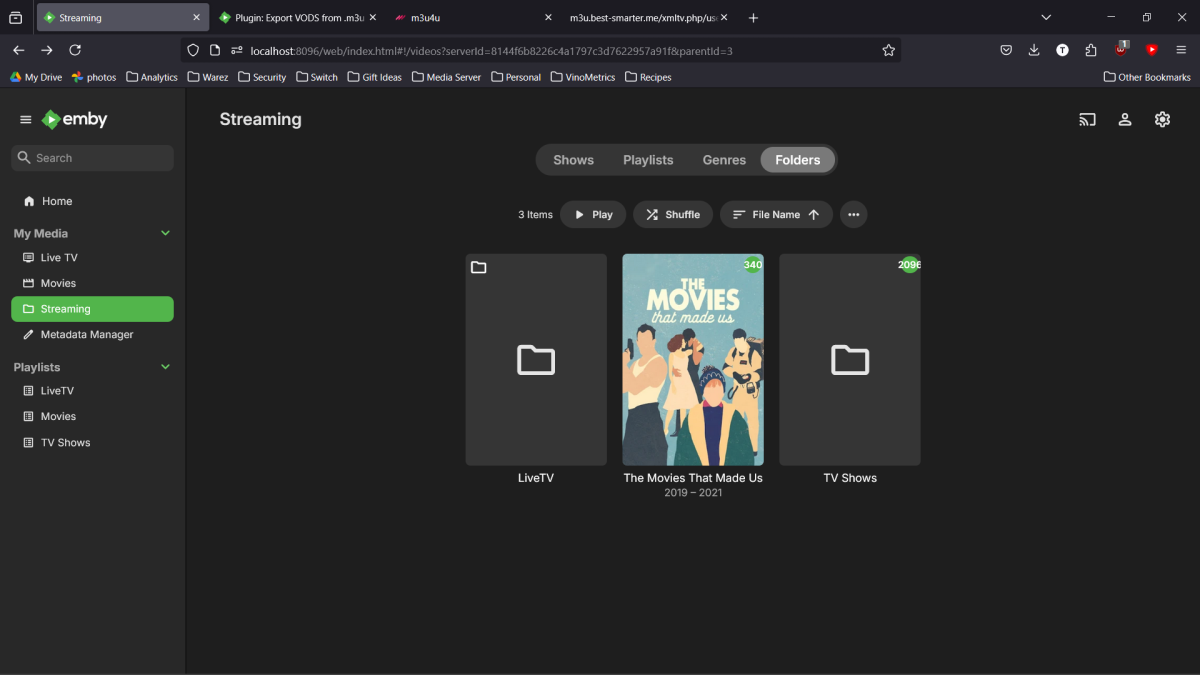
Task: Open Cast to device icon
Action: [x=1087, y=120]
